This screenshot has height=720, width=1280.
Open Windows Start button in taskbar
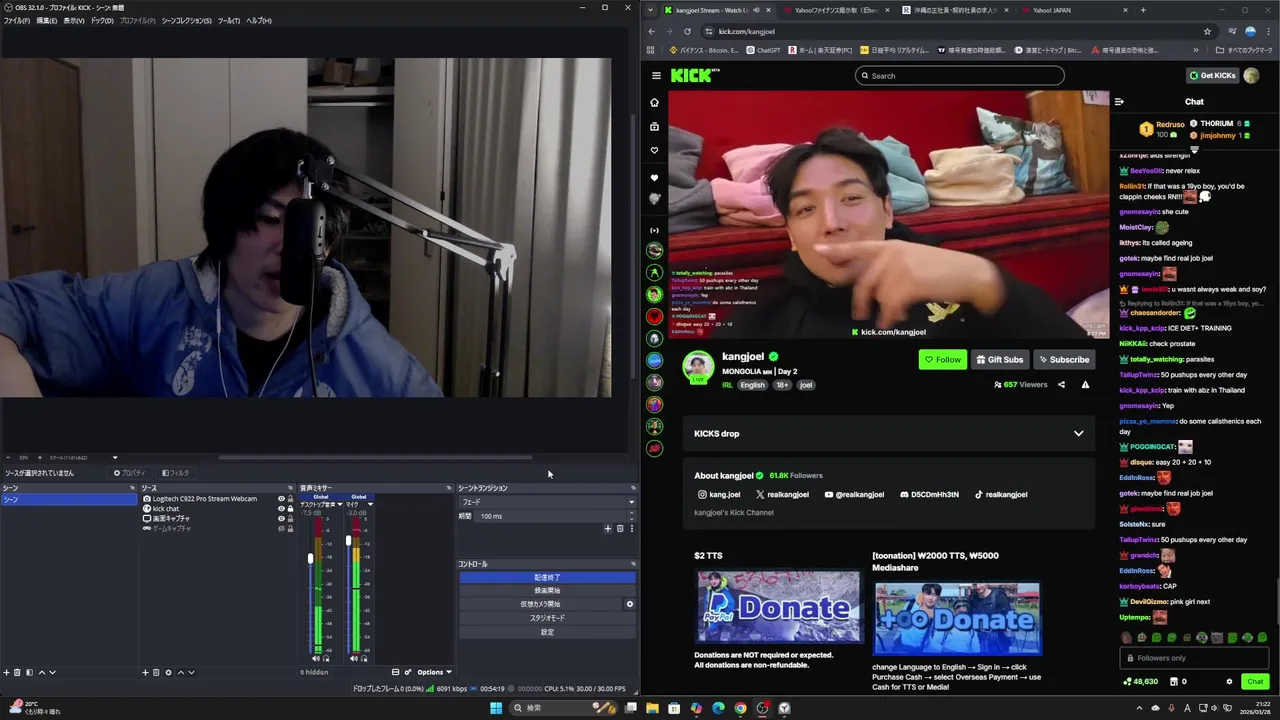click(496, 708)
